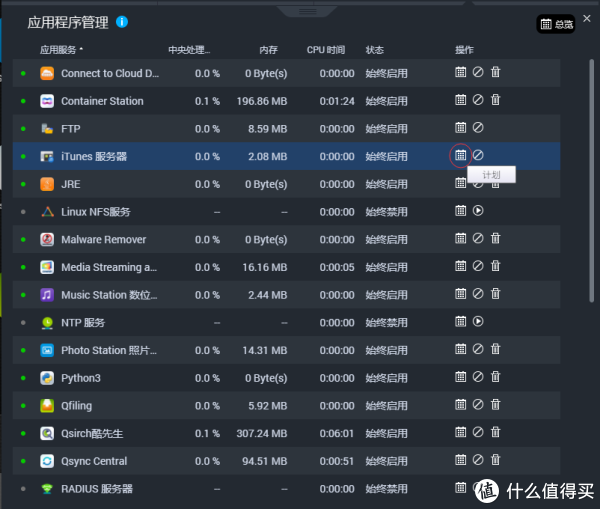Open schedule for iTunes 服务器
Image resolution: width=600 pixels, height=509 pixels.
pyautogui.click(x=461, y=156)
